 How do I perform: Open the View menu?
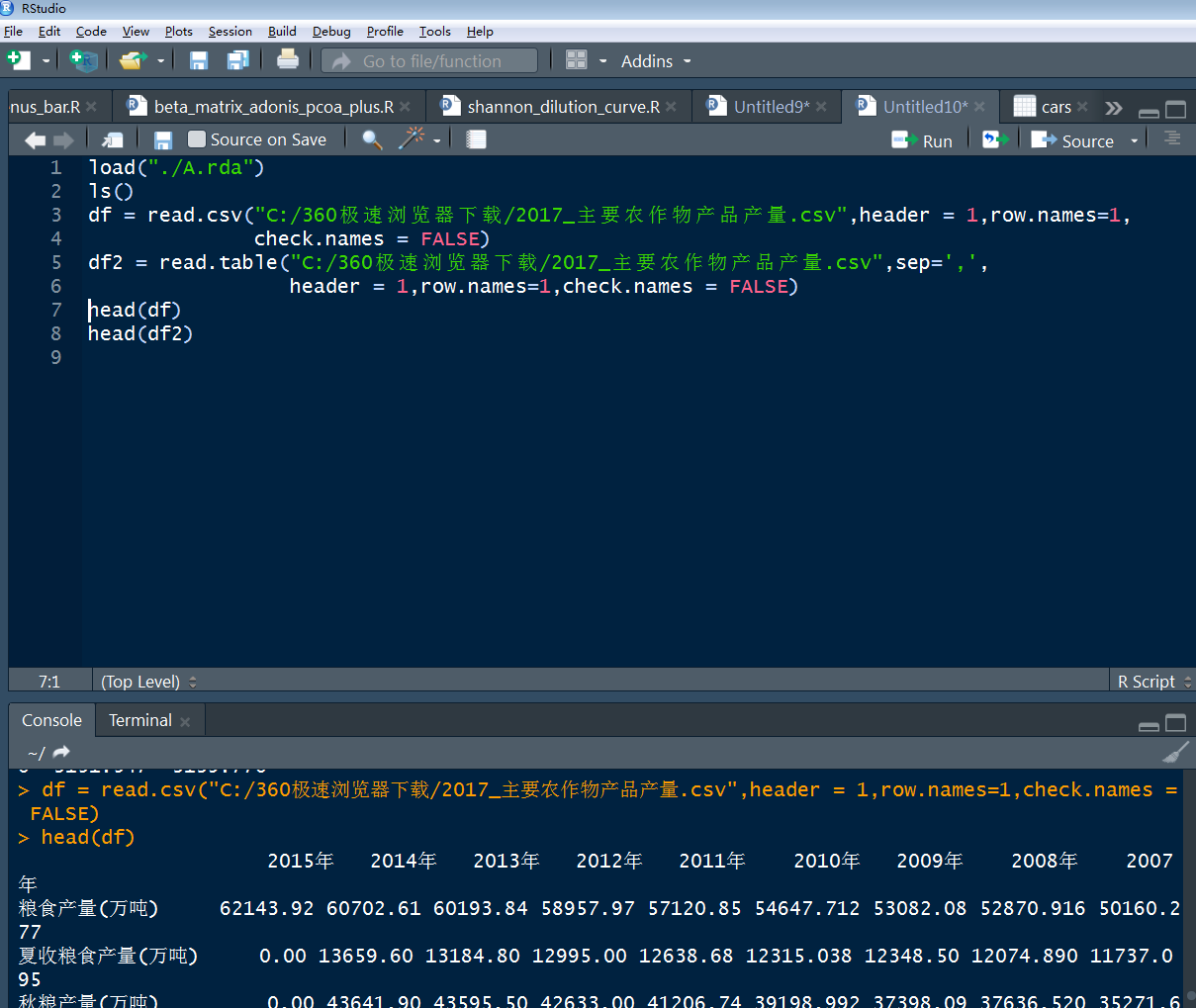pyautogui.click(x=136, y=31)
